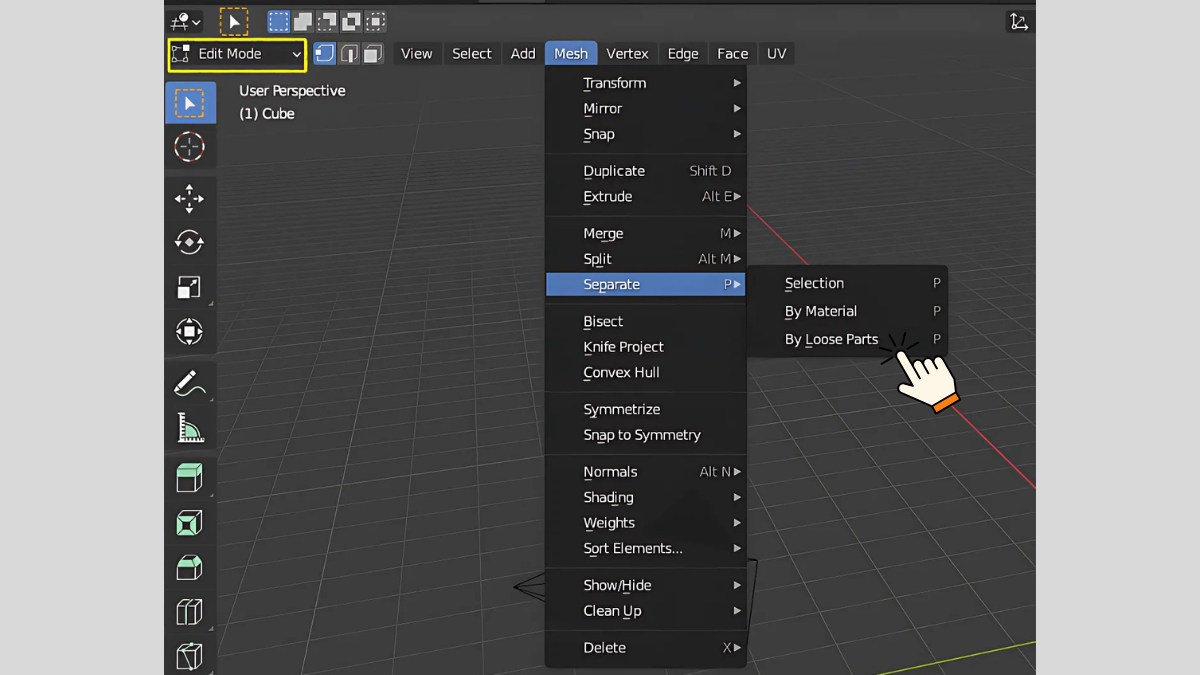Viewport: 1200px width, 675px height.
Task: Choose By Material in the Separate submenu
Action: pos(847,312)
